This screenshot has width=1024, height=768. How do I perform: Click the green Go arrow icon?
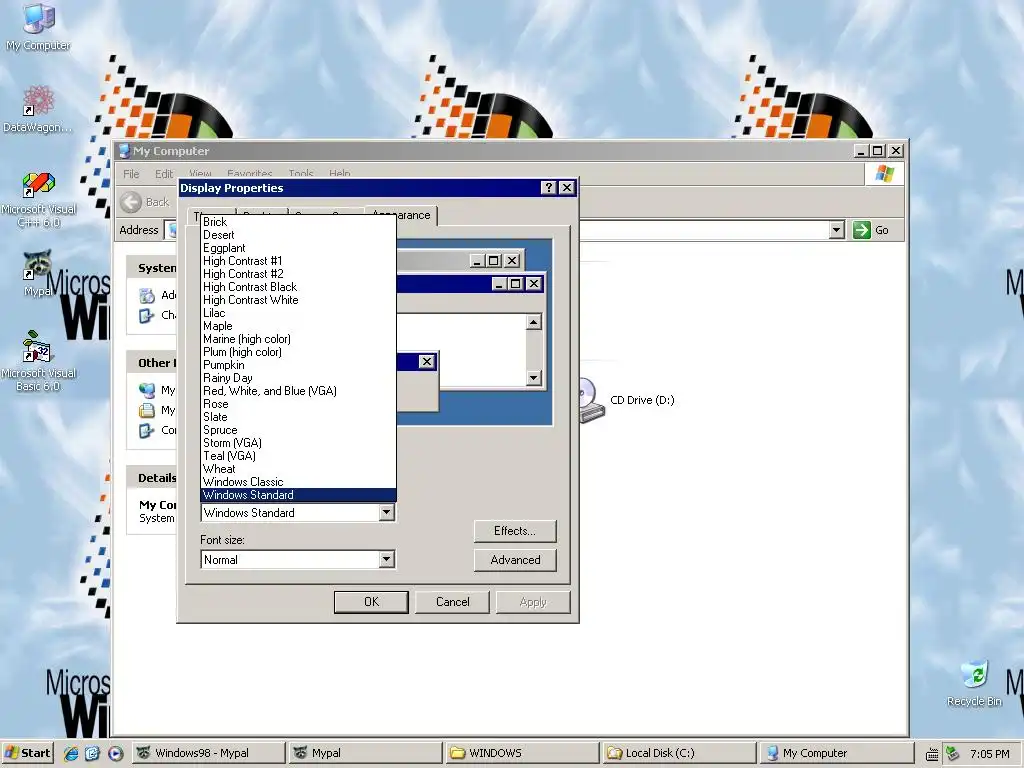pyautogui.click(x=861, y=230)
